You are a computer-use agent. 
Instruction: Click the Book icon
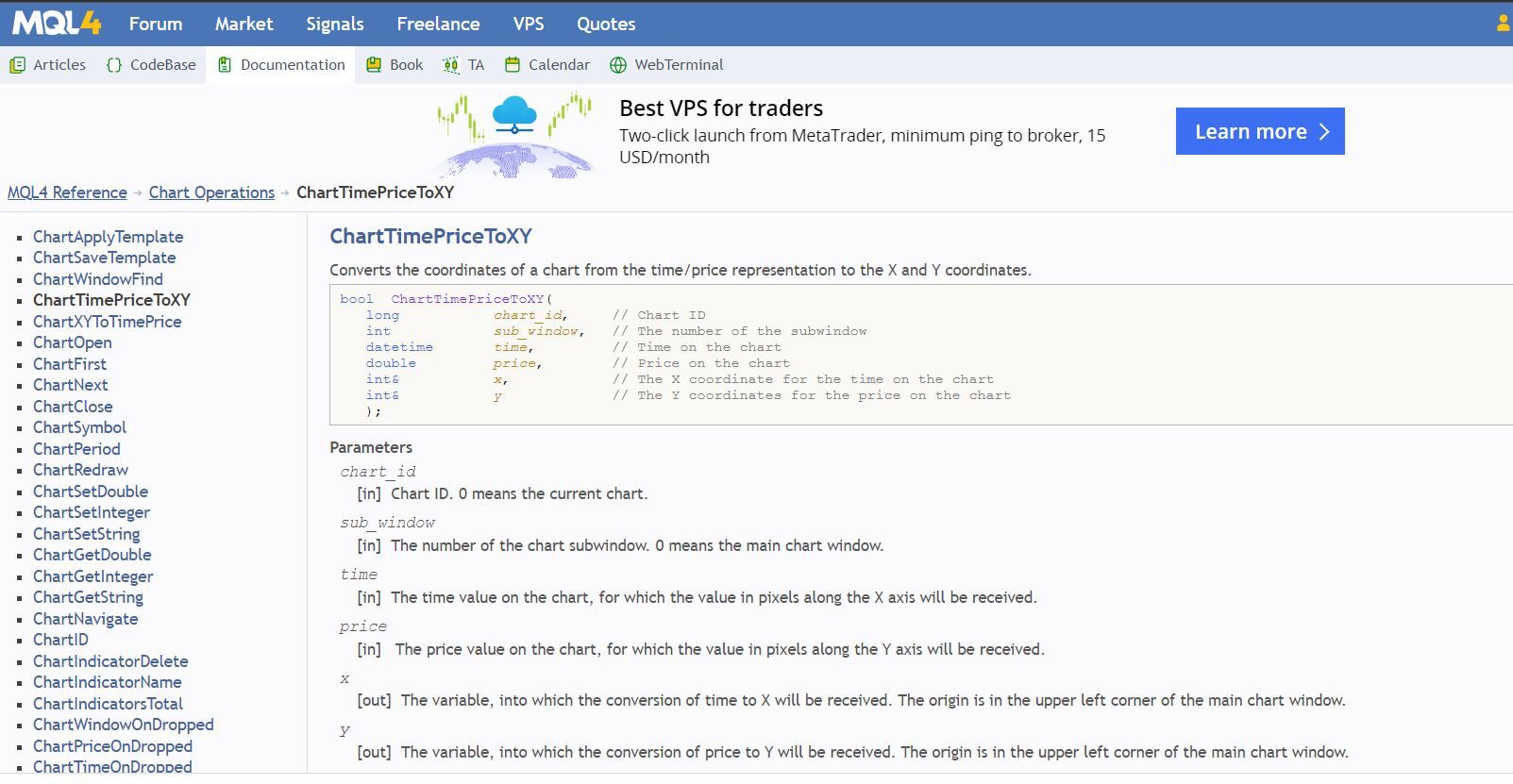pyautogui.click(x=374, y=65)
